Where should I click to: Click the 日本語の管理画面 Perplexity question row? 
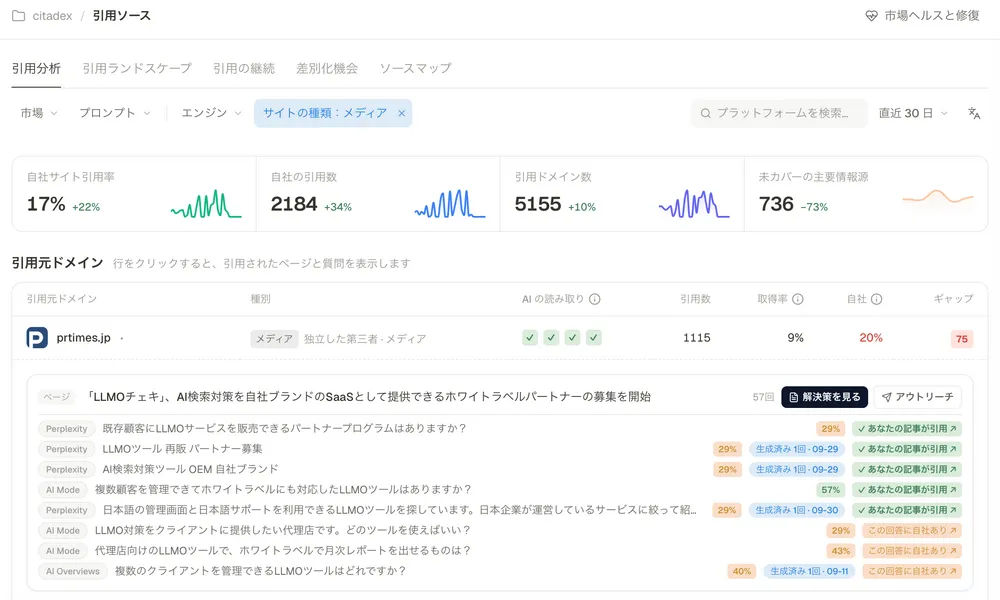(499, 511)
